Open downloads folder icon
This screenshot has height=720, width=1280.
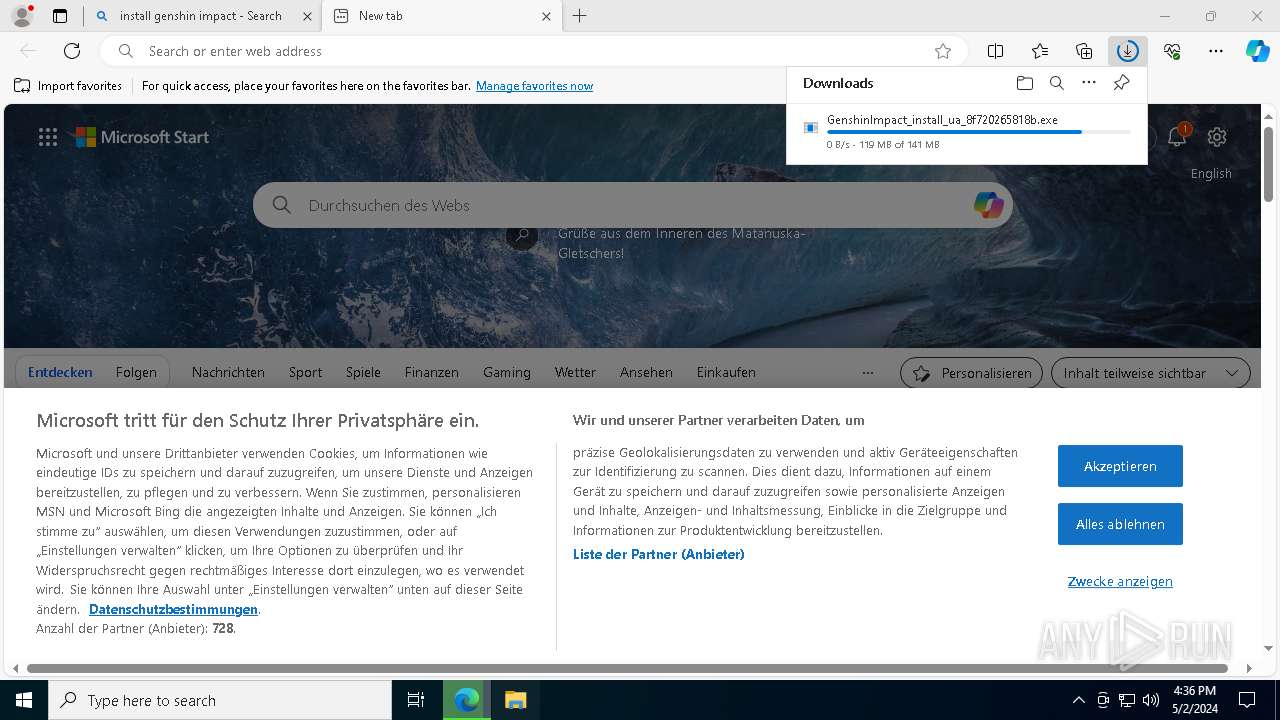pyautogui.click(x=1024, y=83)
